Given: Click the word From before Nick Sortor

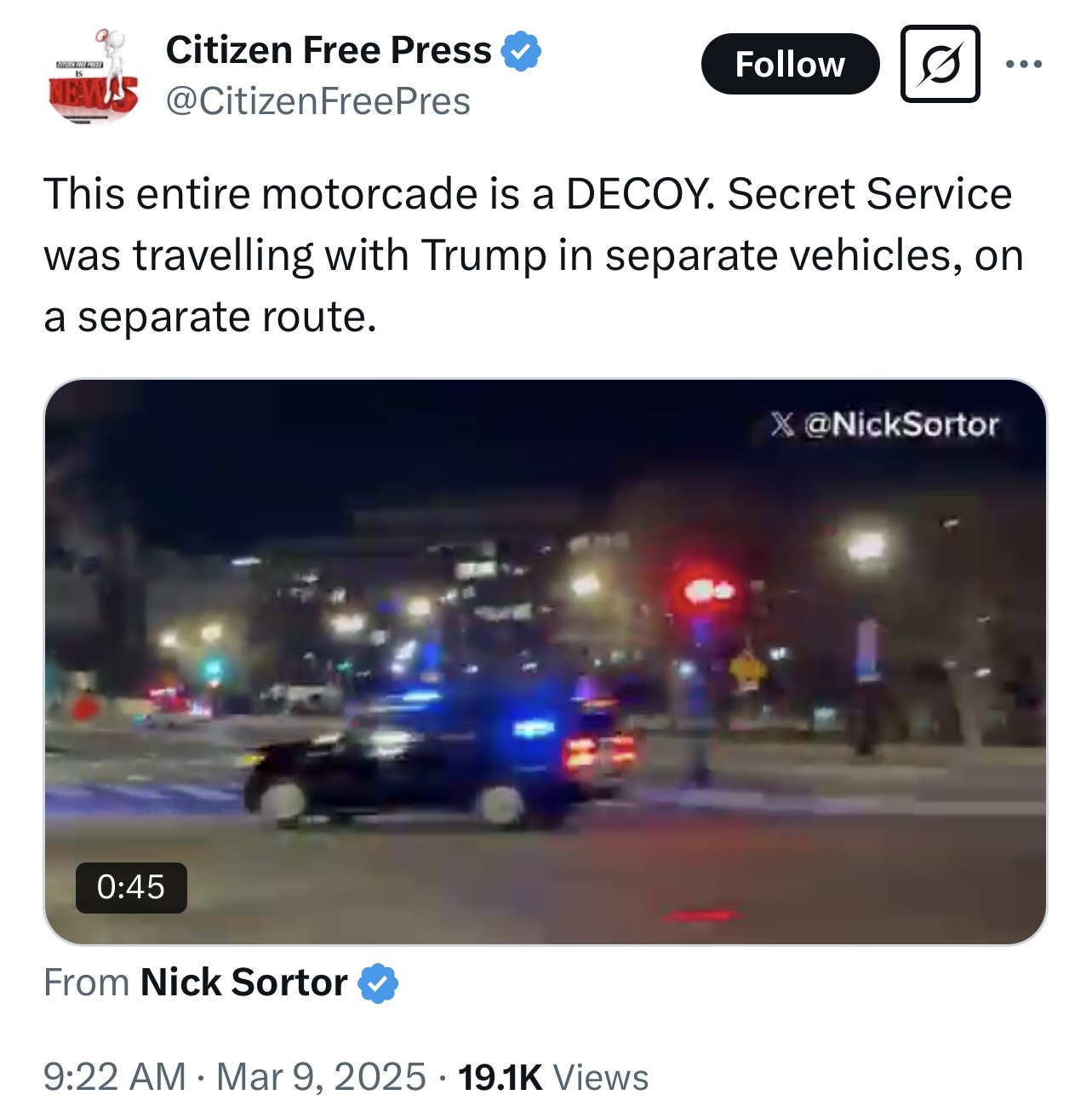Looking at the screenshot, I should click(x=86, y=983).
